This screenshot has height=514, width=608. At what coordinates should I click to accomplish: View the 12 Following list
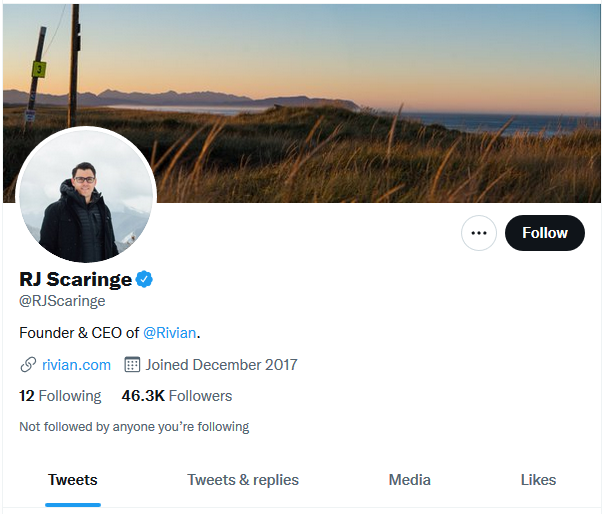pos(60,396)
